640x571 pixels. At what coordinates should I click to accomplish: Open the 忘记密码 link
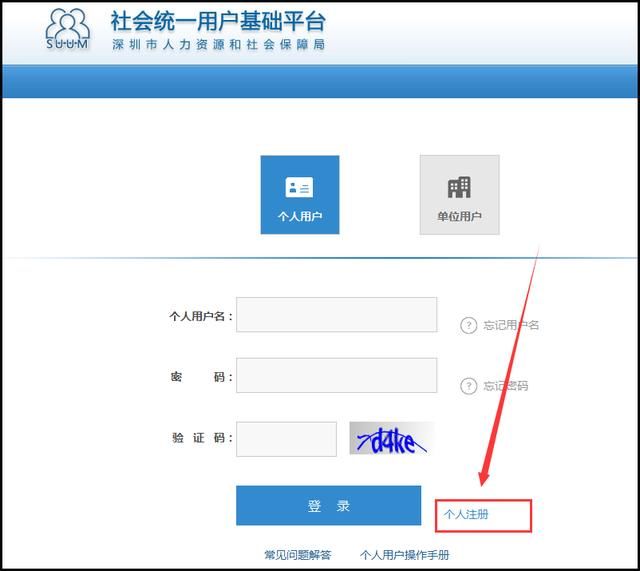(x=506, y=386)
